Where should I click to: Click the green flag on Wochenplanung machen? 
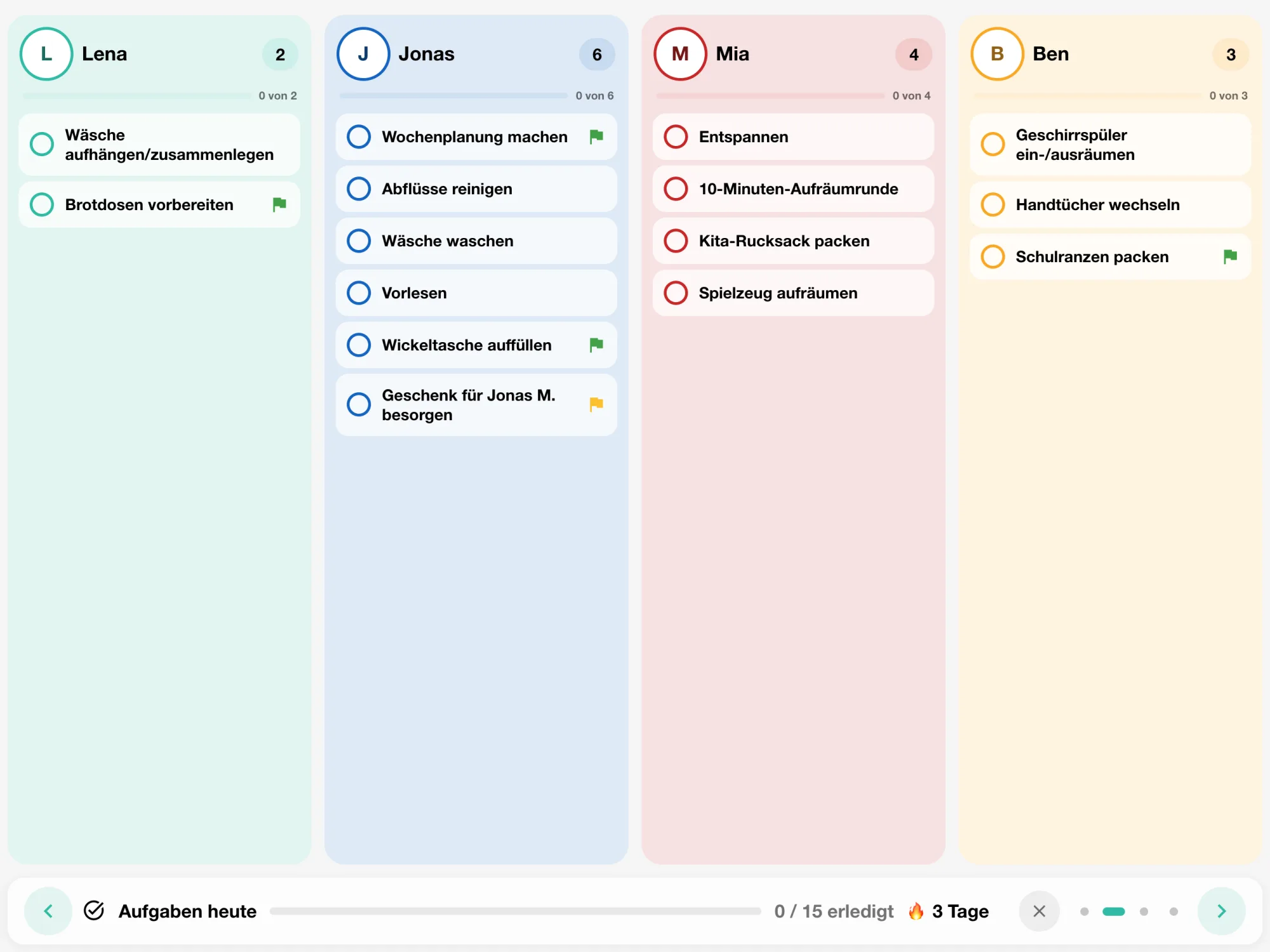point(596,136)
